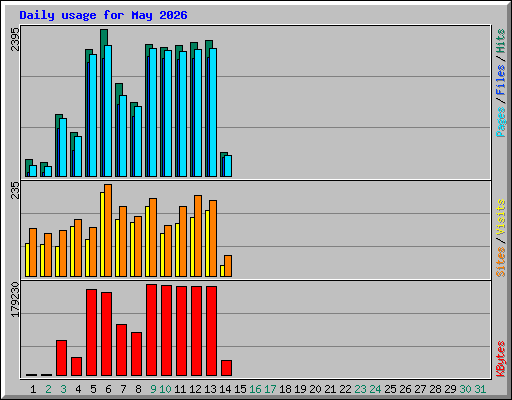This screenshot has width=512, height=400.
Task: Click the cyan Pages bar for day 14
Action: click(228, 166)
